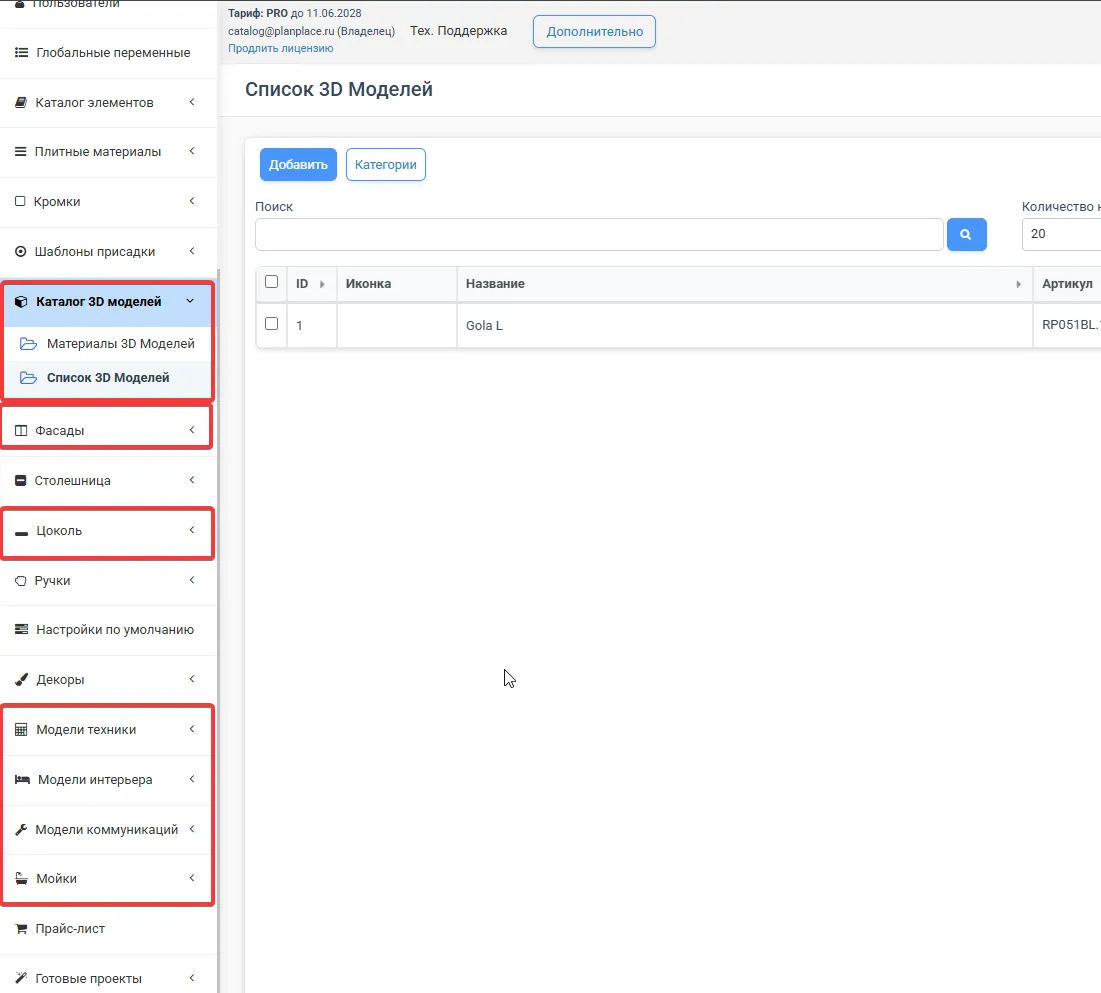Viewport: 1101px width, 993px height.
Task: Collapse Каталог 3D моделей with its chevron
Action: [x=190, y=301]
